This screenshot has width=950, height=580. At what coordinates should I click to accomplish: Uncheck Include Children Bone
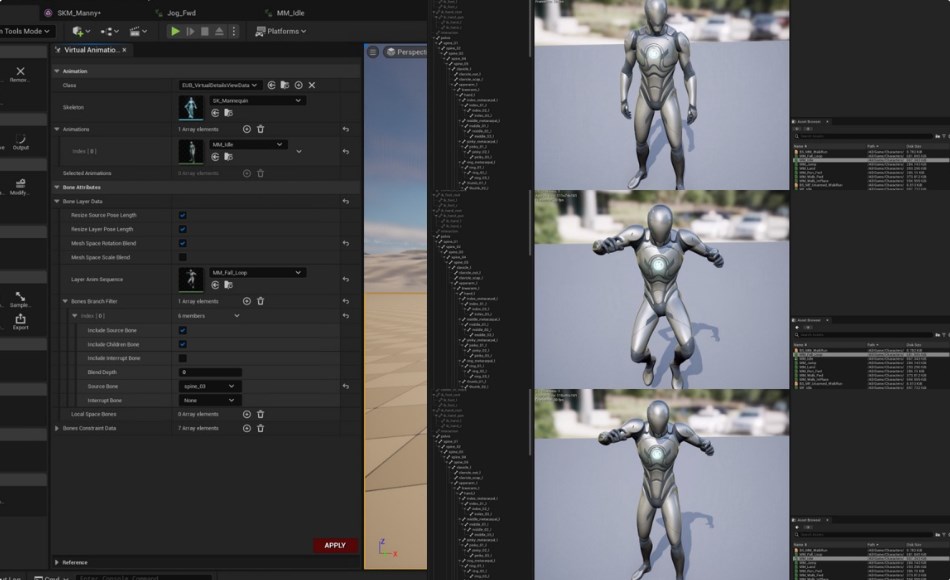tap(182, 344)
